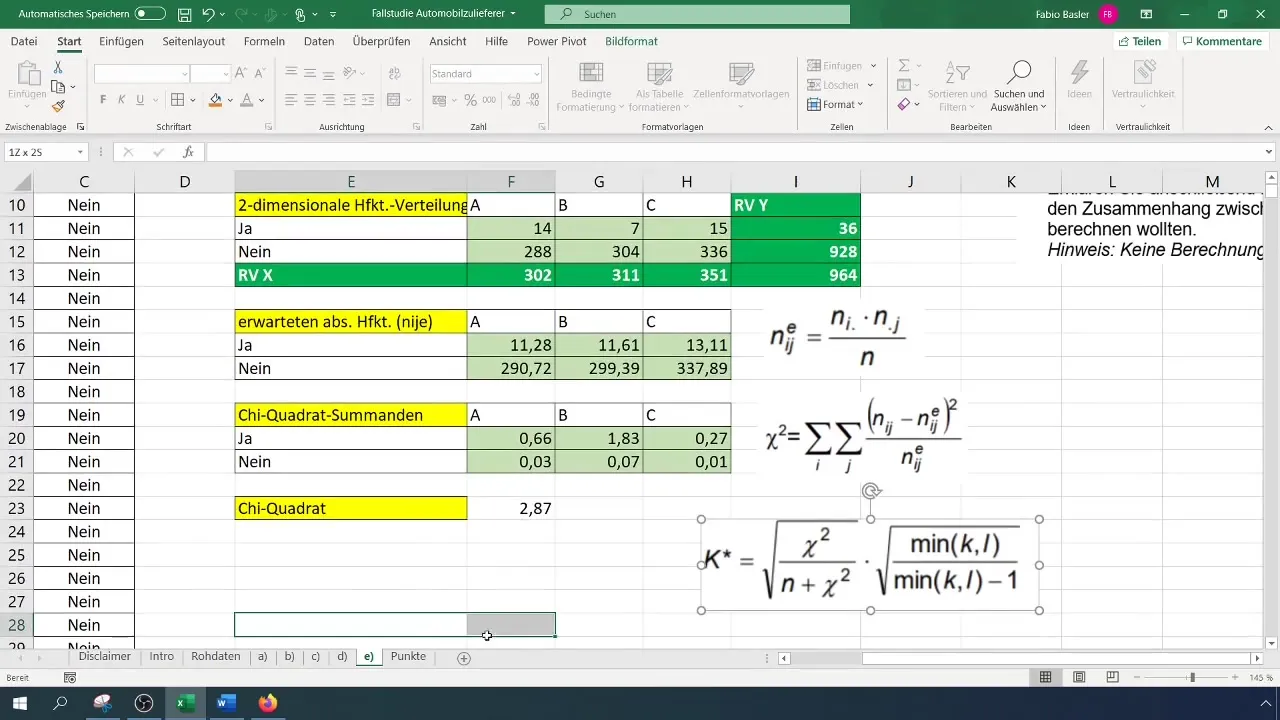The width and height of the screenshot is (1280, 720).
Task: Toggle left text alignment
Action: click(291, 100)
